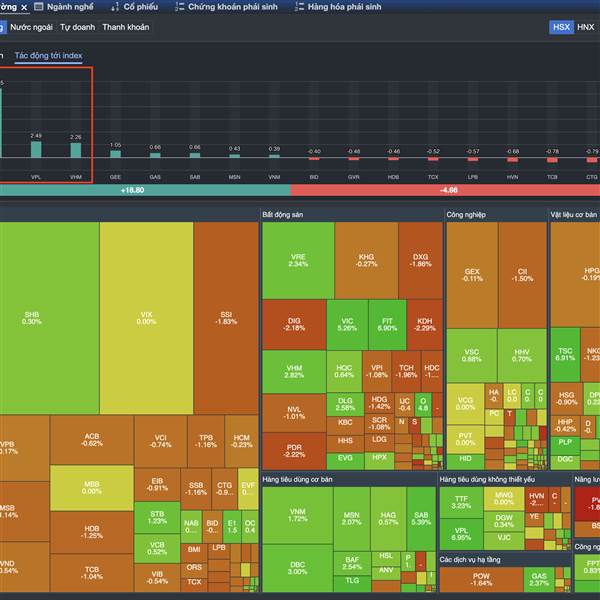Open the GAS 2.37% heatmap tile
The height and width of the screenshot is (600, 600).
(539, 579)
